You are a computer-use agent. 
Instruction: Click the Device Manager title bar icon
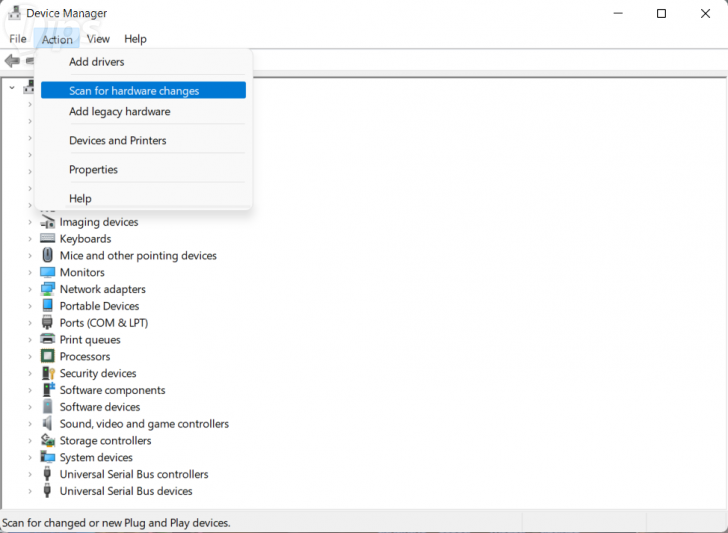pyautogui.click(x=14, y=13)
